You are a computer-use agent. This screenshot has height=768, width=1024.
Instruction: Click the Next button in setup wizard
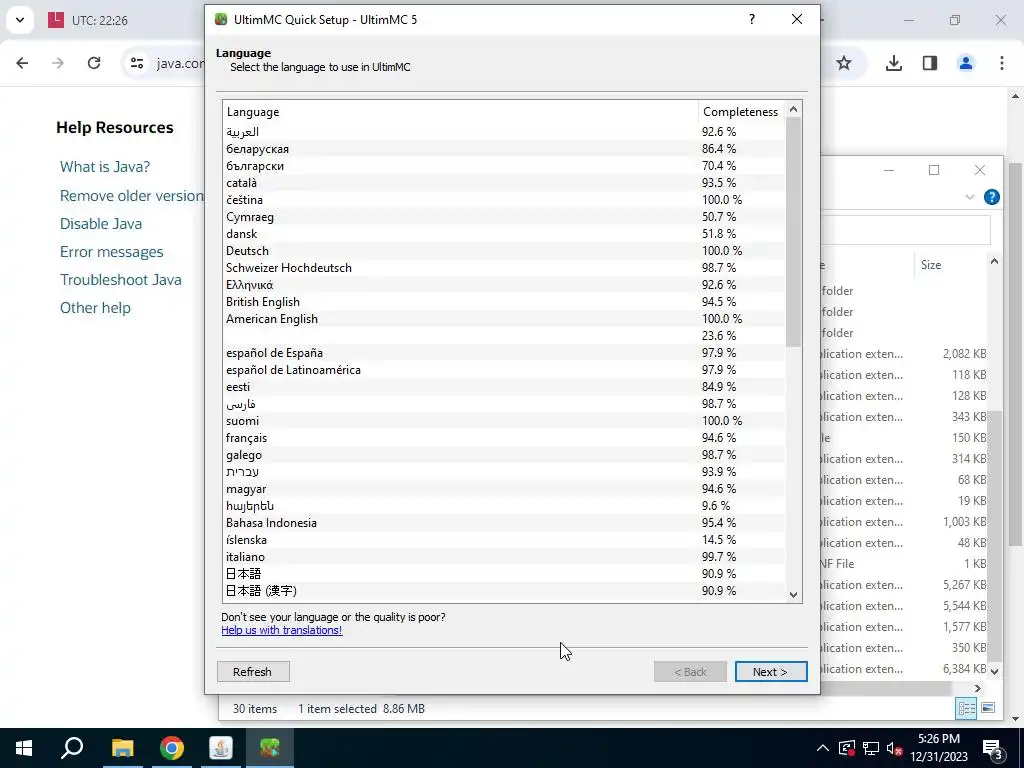(x=771, y=671)
